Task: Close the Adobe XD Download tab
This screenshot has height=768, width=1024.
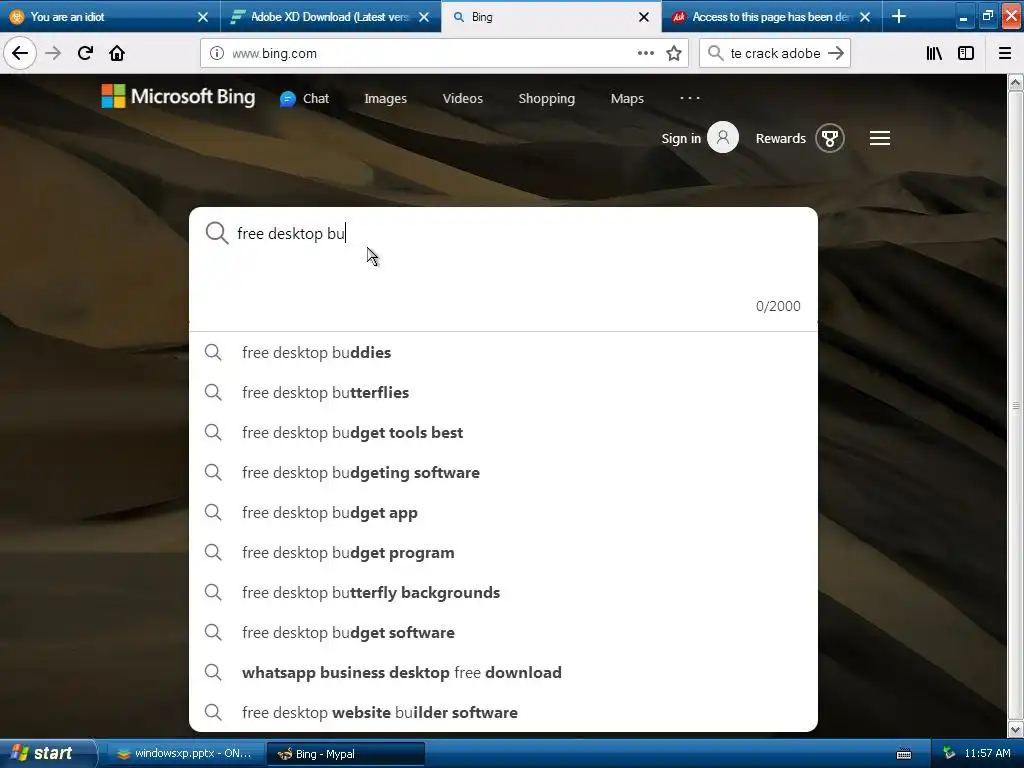Action: [x=424, y=17]
